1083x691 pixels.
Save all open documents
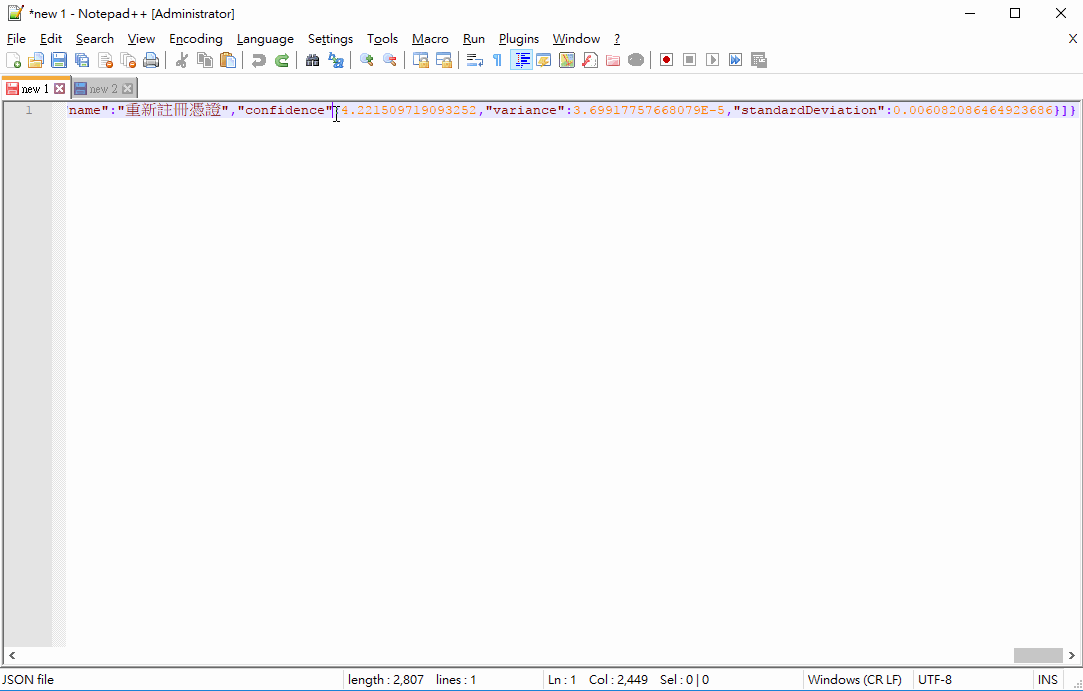click(81, 59)
